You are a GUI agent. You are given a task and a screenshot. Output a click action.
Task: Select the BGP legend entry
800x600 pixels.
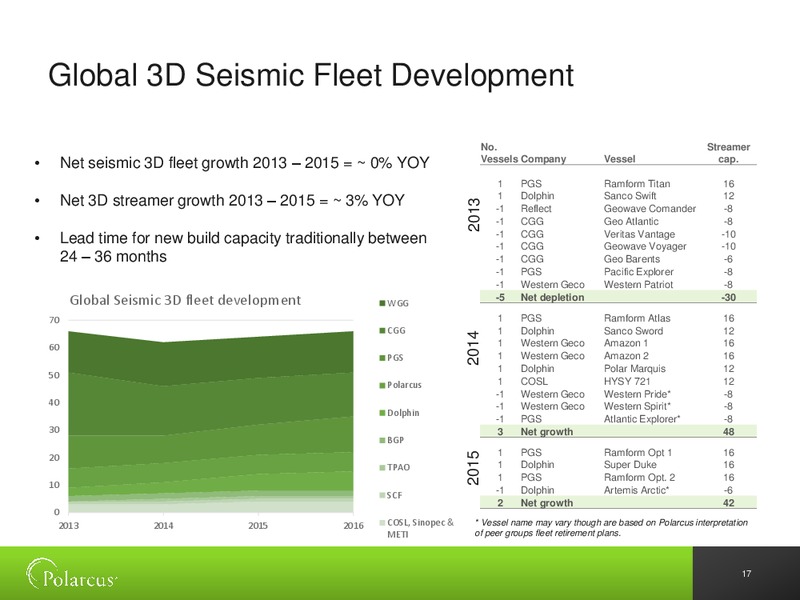click(x=392, y=440)
